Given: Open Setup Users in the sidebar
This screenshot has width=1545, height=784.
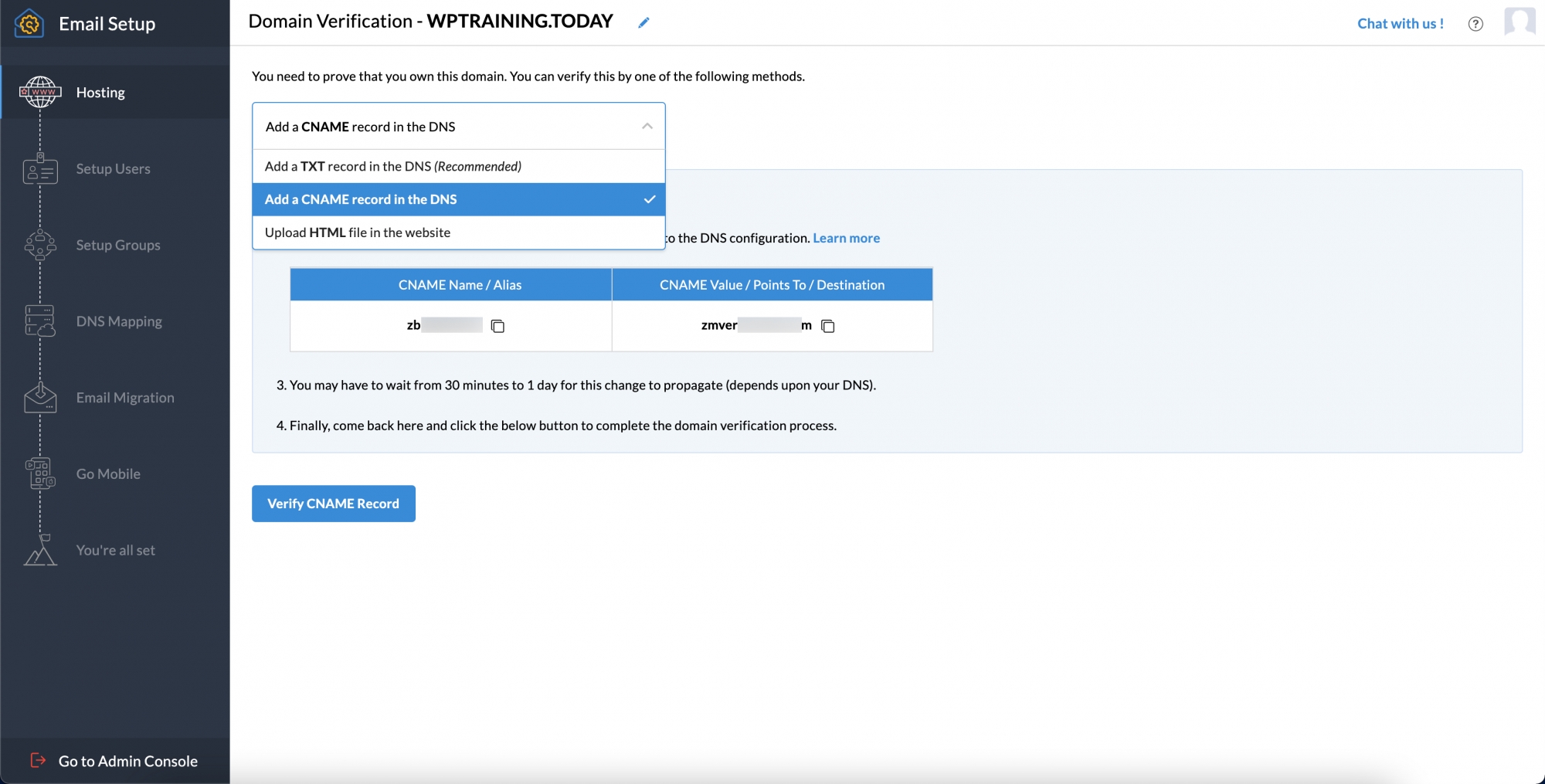Looking at the screenshot, I should pos(113,168).
